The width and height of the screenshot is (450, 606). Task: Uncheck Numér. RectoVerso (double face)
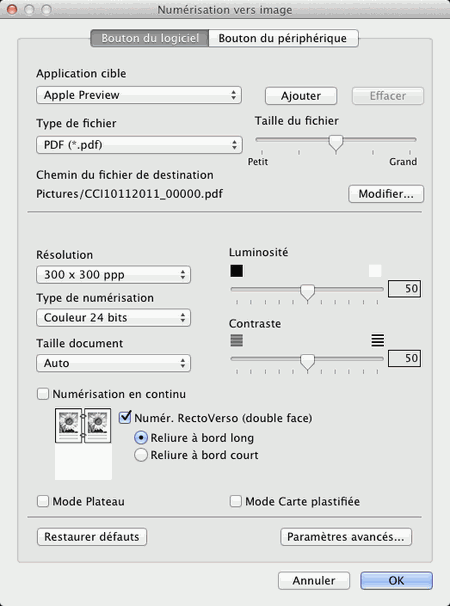[x=125, y=417]
